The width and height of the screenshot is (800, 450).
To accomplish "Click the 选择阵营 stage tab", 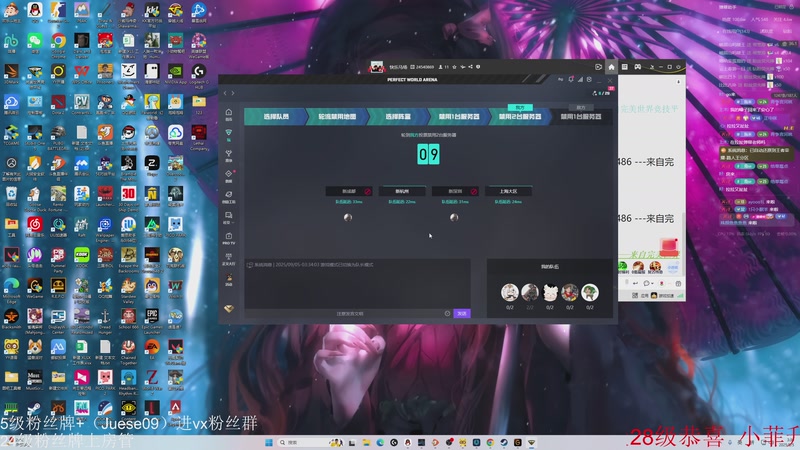I will tap(398, 116).
